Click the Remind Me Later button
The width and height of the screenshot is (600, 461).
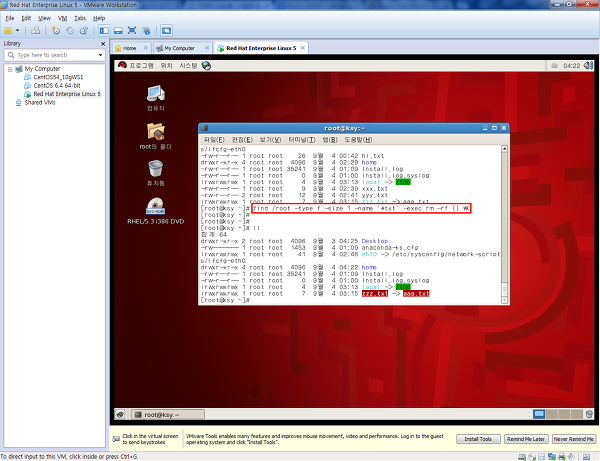coord(526,439)
